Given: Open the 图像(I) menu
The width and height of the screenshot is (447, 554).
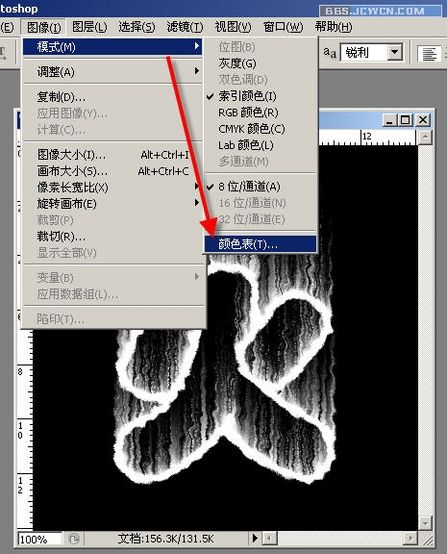Looking at the screenshot, I should pyautogui.click(x=44, y=27).
